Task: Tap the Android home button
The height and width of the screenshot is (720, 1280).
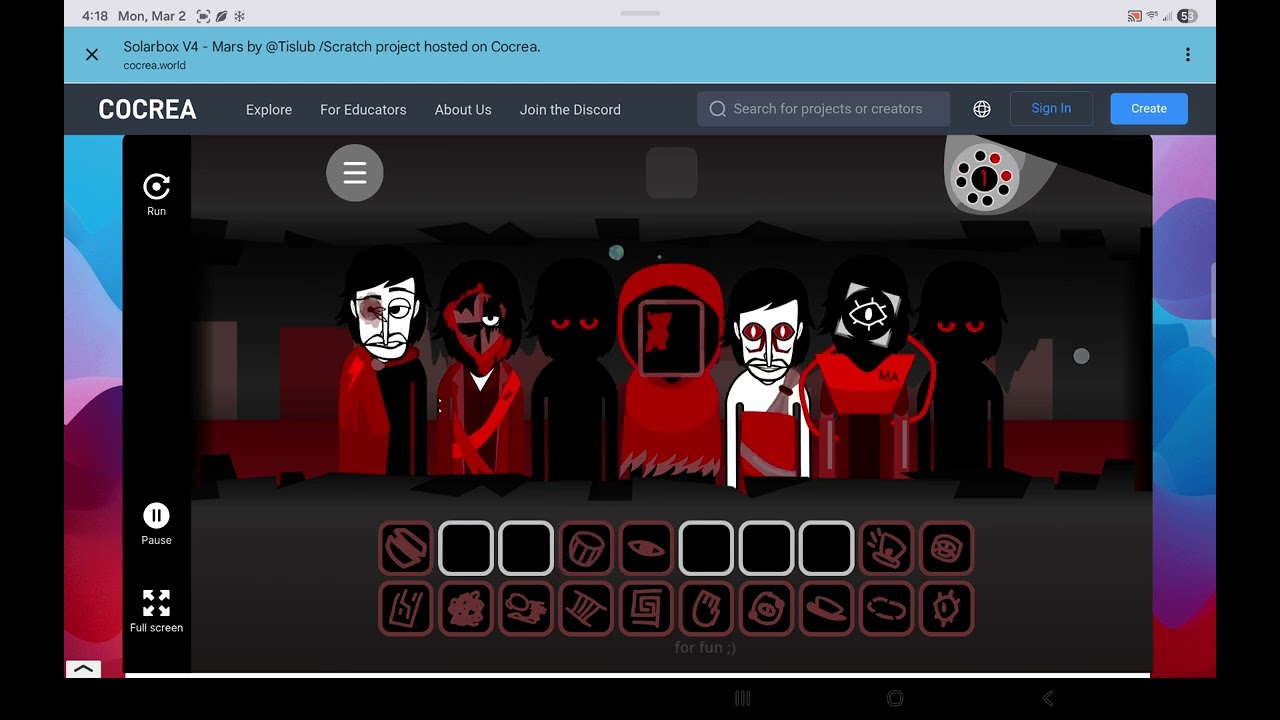Action: tap(895, 698)
